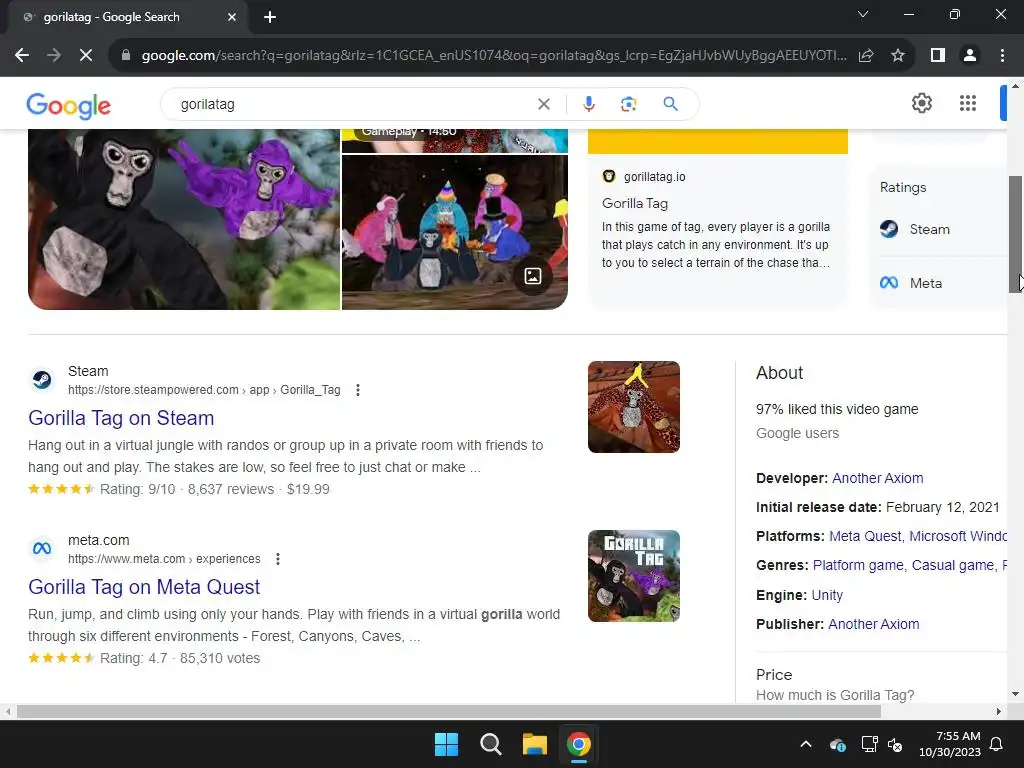Stop page loading with the X button
1024x768 pixels.
tap(86, 56)
